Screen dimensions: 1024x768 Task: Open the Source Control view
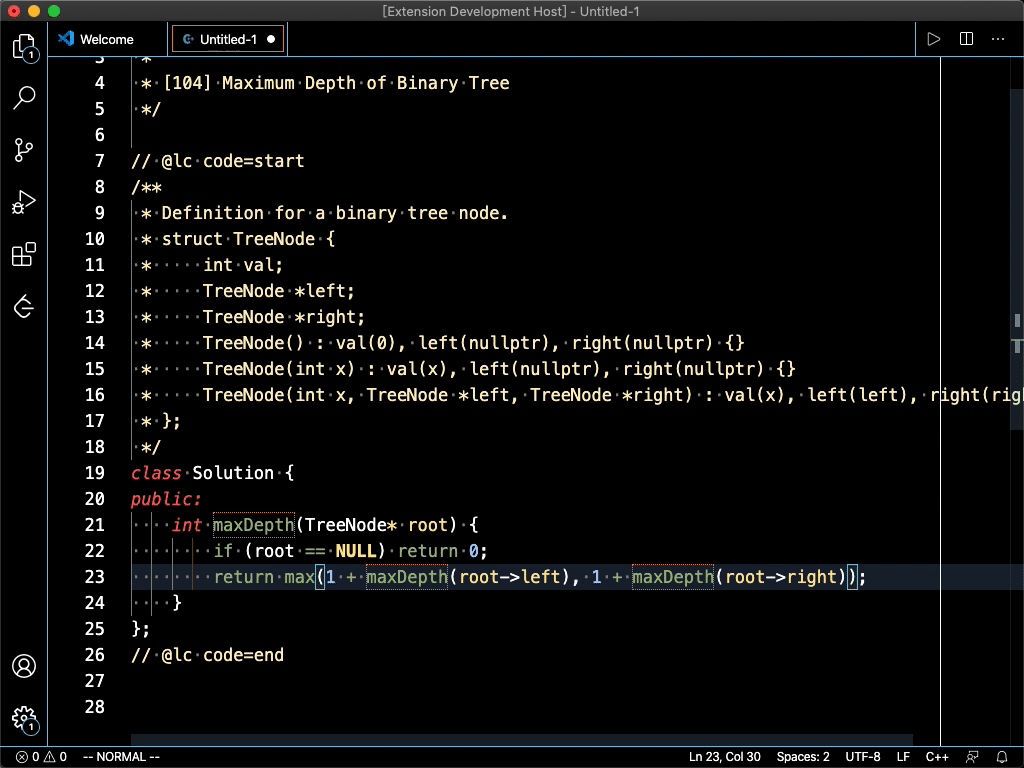click(x=24, y=150)
